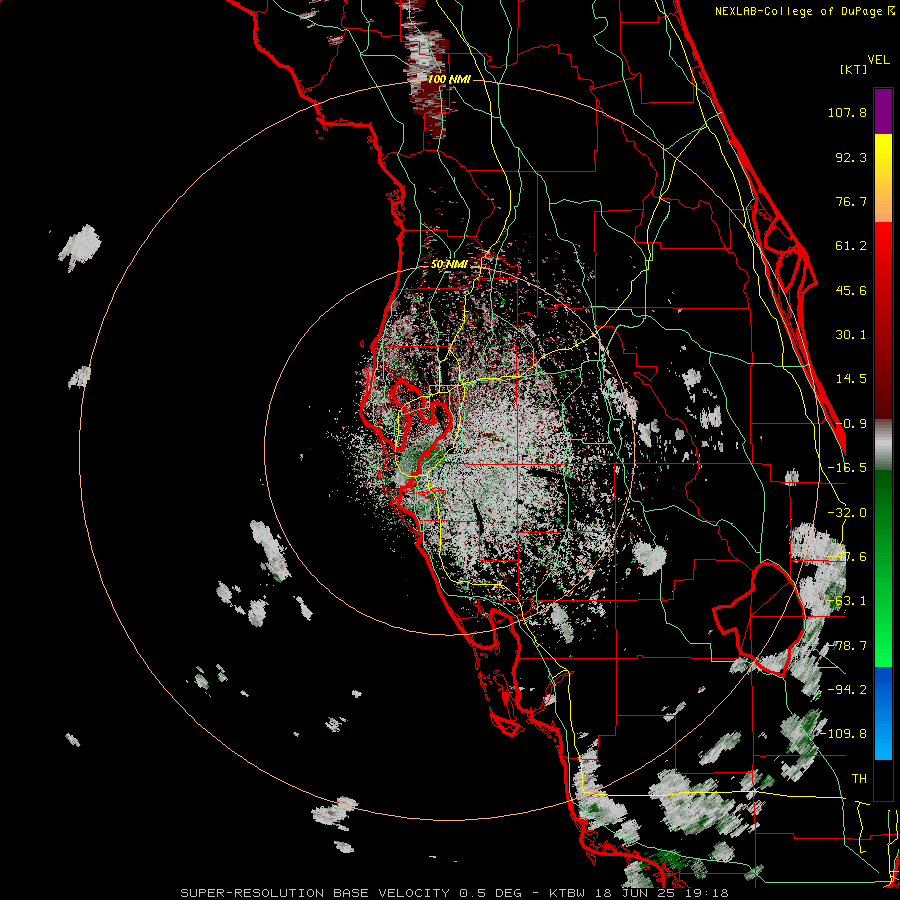Select the 45.6 scale value
This screenshot has height=900, width=900.
851,290
